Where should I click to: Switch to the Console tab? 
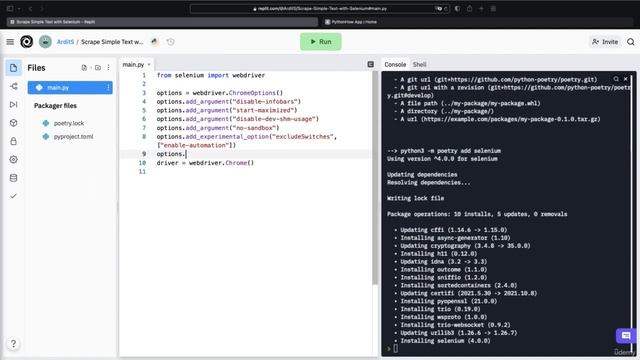395,64
